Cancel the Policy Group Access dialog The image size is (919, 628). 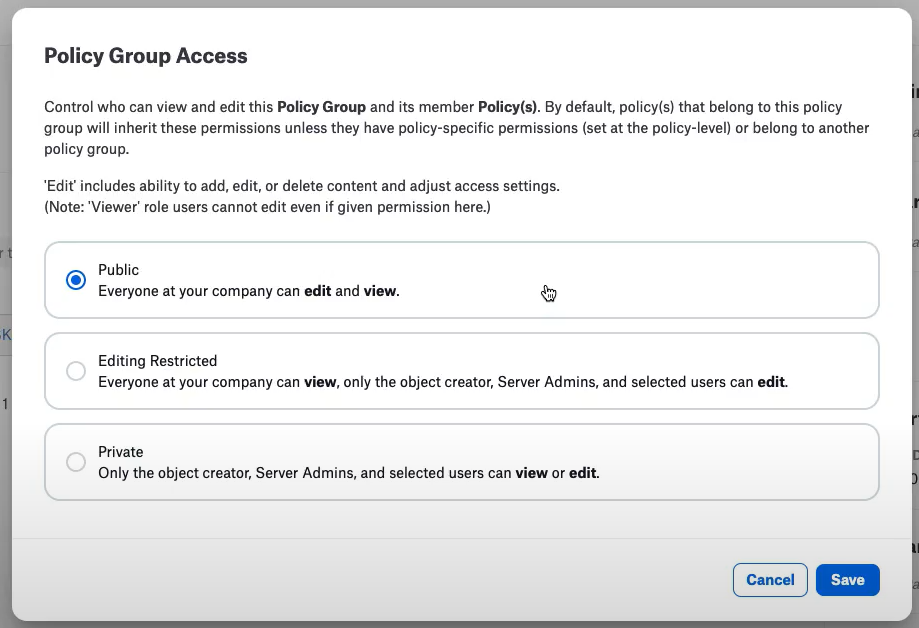[x=770, y=580]
